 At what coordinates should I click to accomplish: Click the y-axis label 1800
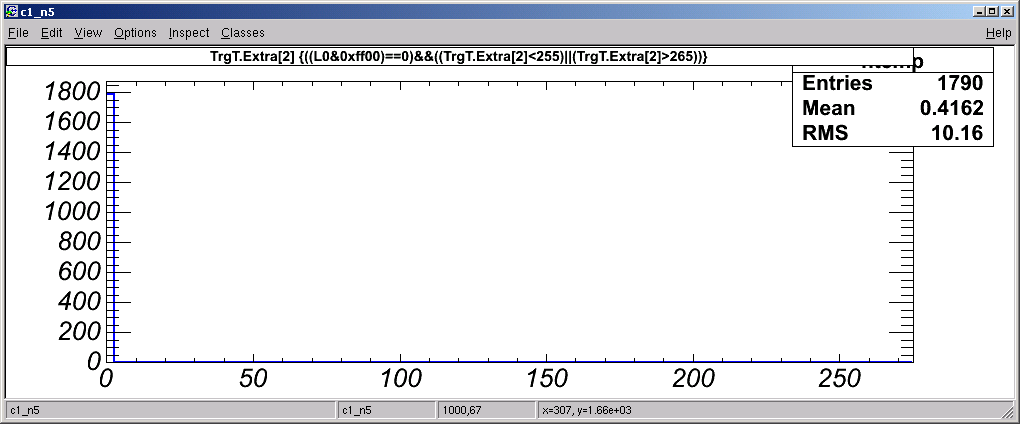pos(70,92)
